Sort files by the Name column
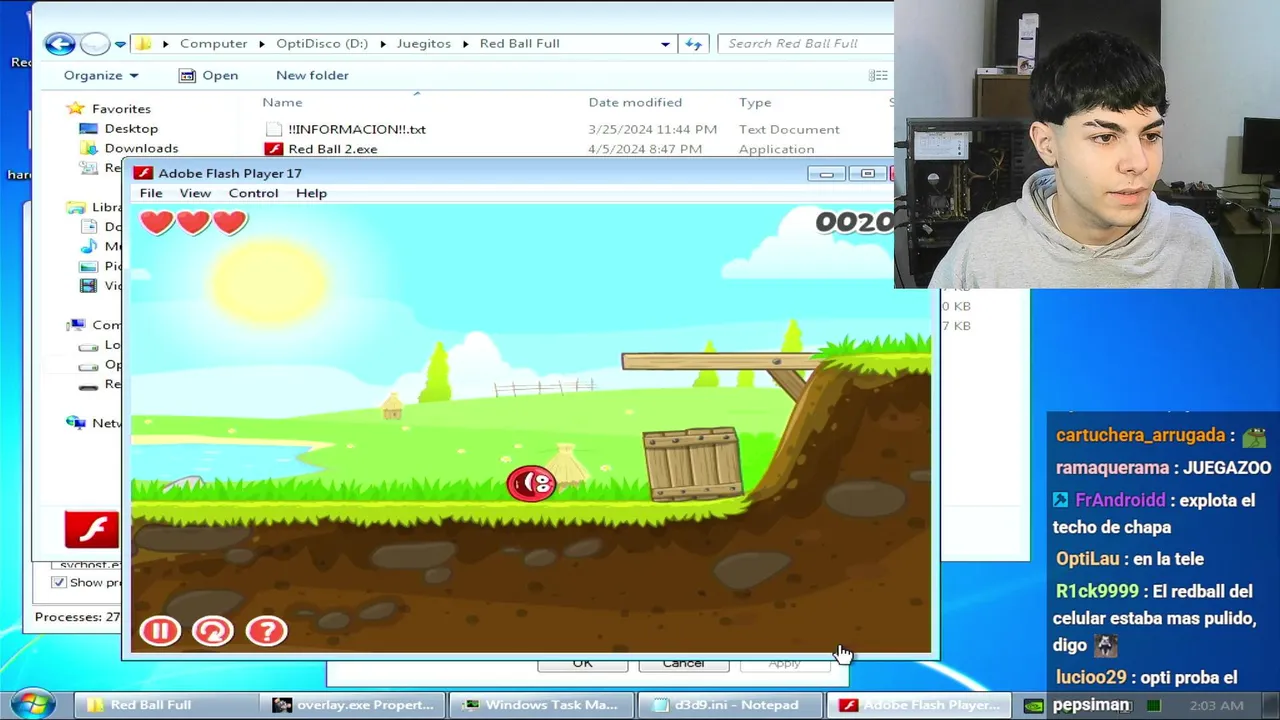 pos(282,102)
